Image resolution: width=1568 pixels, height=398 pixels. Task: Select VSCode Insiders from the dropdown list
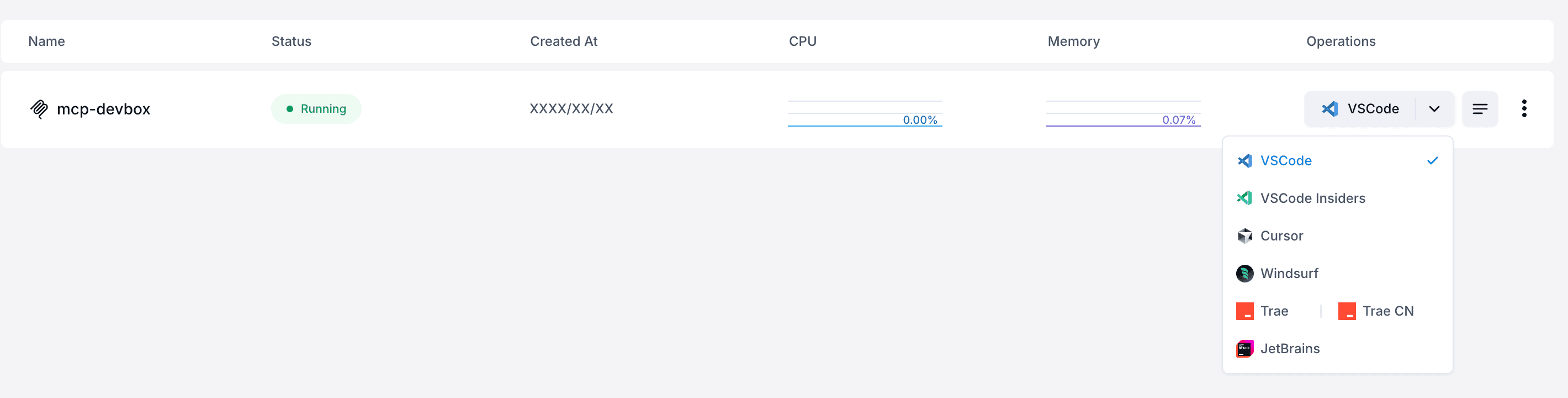(x=1312, y=197)
